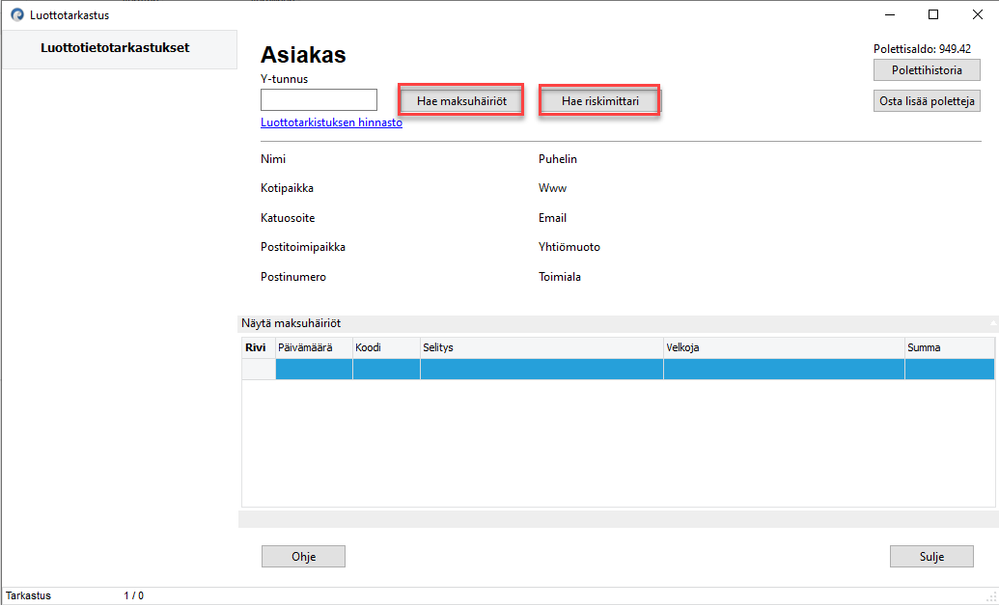Click the Hae riskimittari button
The image size is (999, 605).
pyautogui.click(x=600, y=101)
